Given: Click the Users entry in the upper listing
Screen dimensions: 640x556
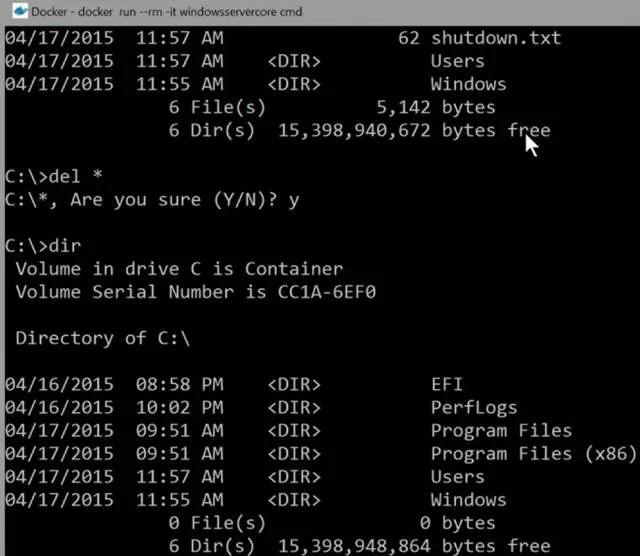Looking at the screenshot, I should click(458, 61).
